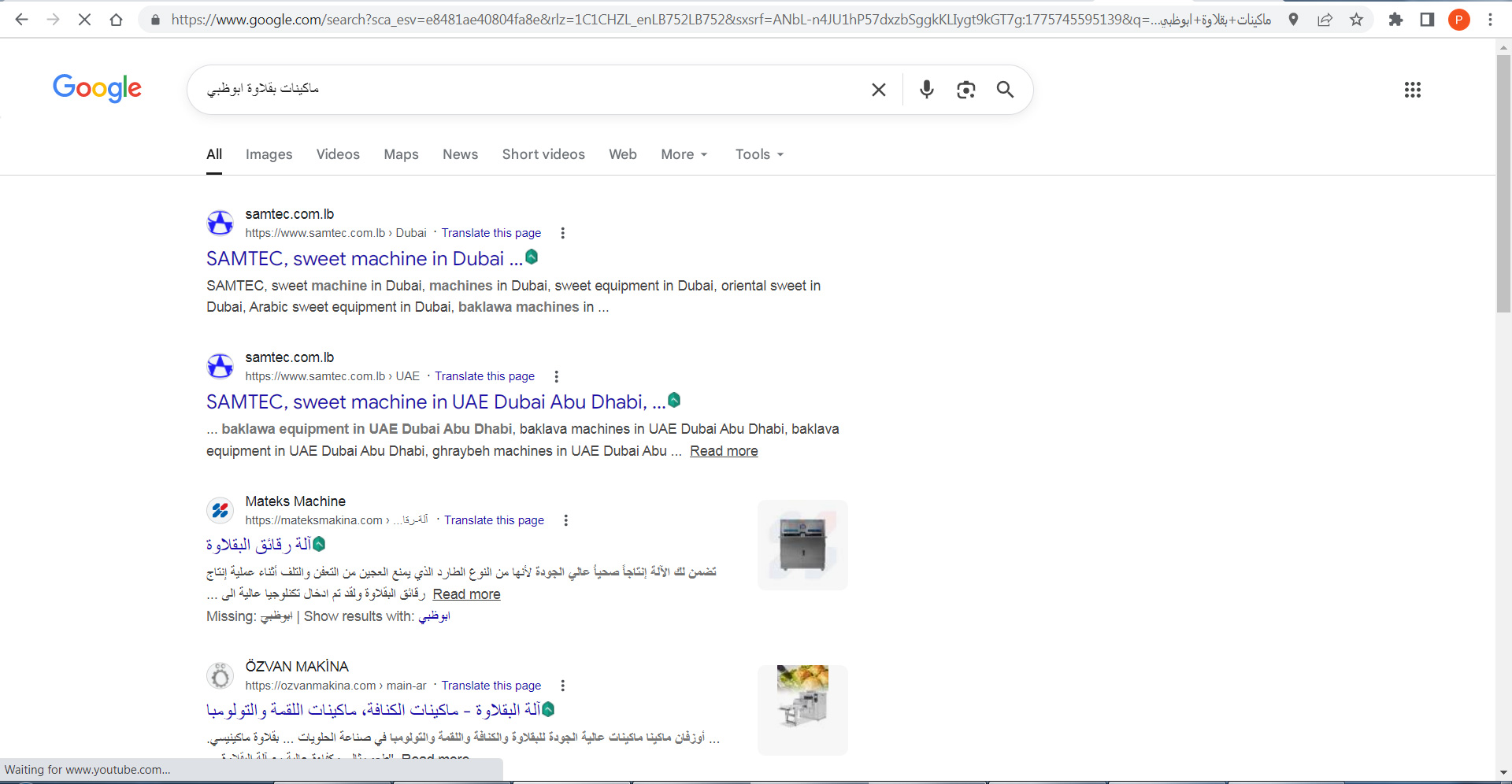This screenshot has height=784, width=1512.
Task: Stop page loading with the X button
Action: tap(84, 20)
